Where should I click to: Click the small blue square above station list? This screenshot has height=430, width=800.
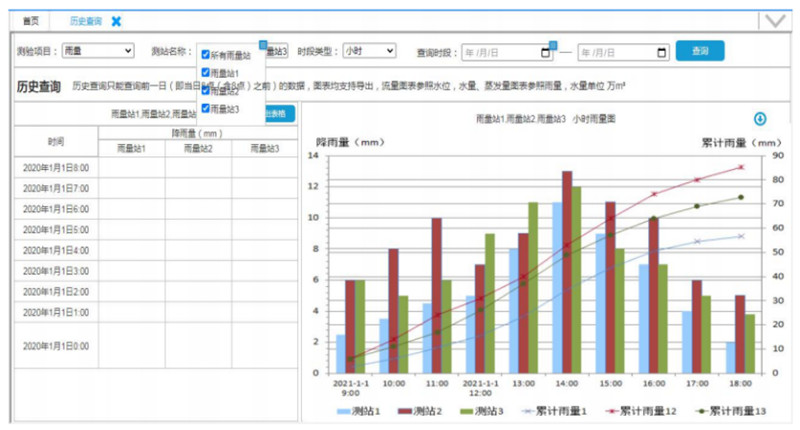(263, 44)
